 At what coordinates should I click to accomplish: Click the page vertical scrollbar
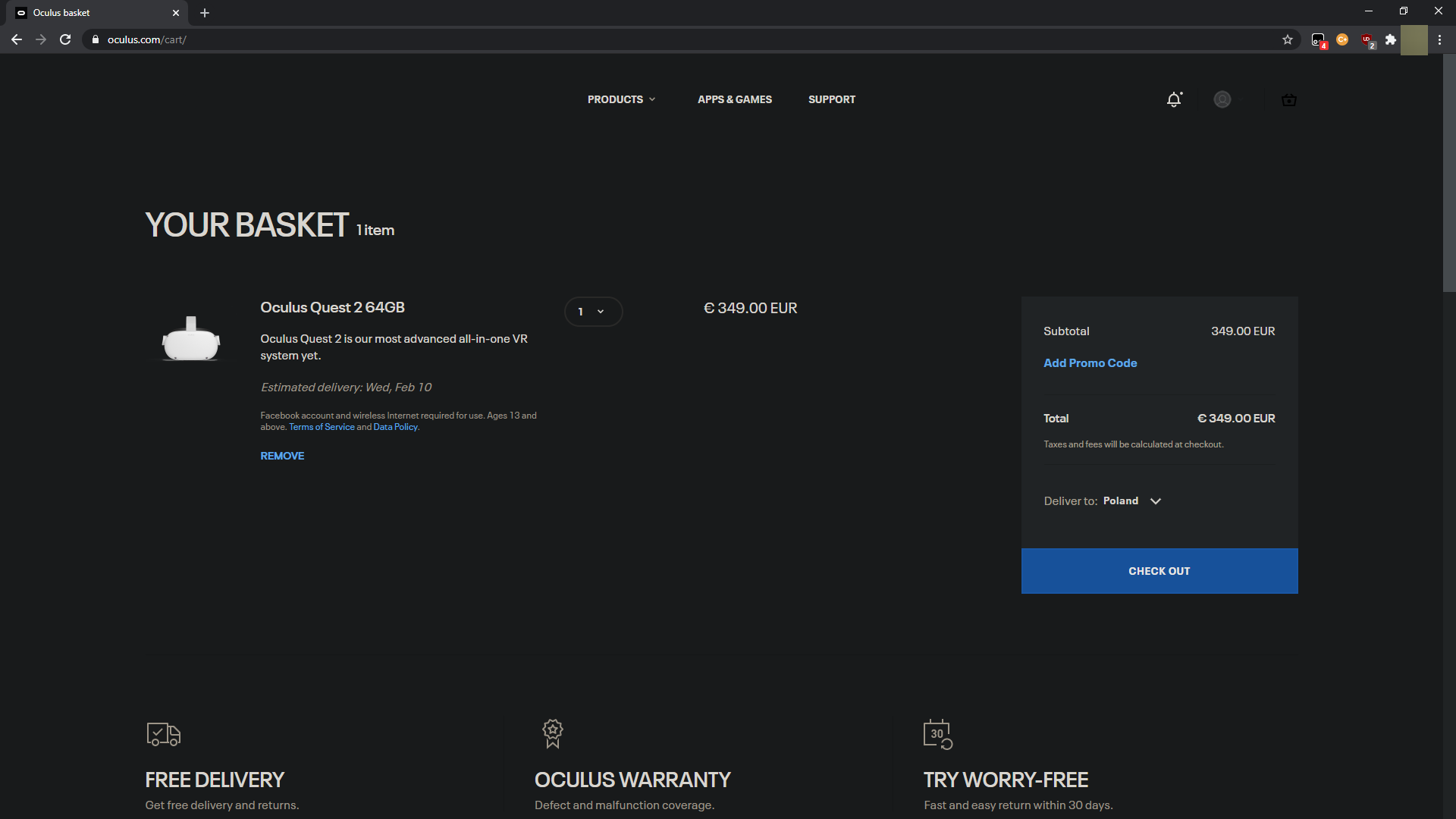point(1448,174)
